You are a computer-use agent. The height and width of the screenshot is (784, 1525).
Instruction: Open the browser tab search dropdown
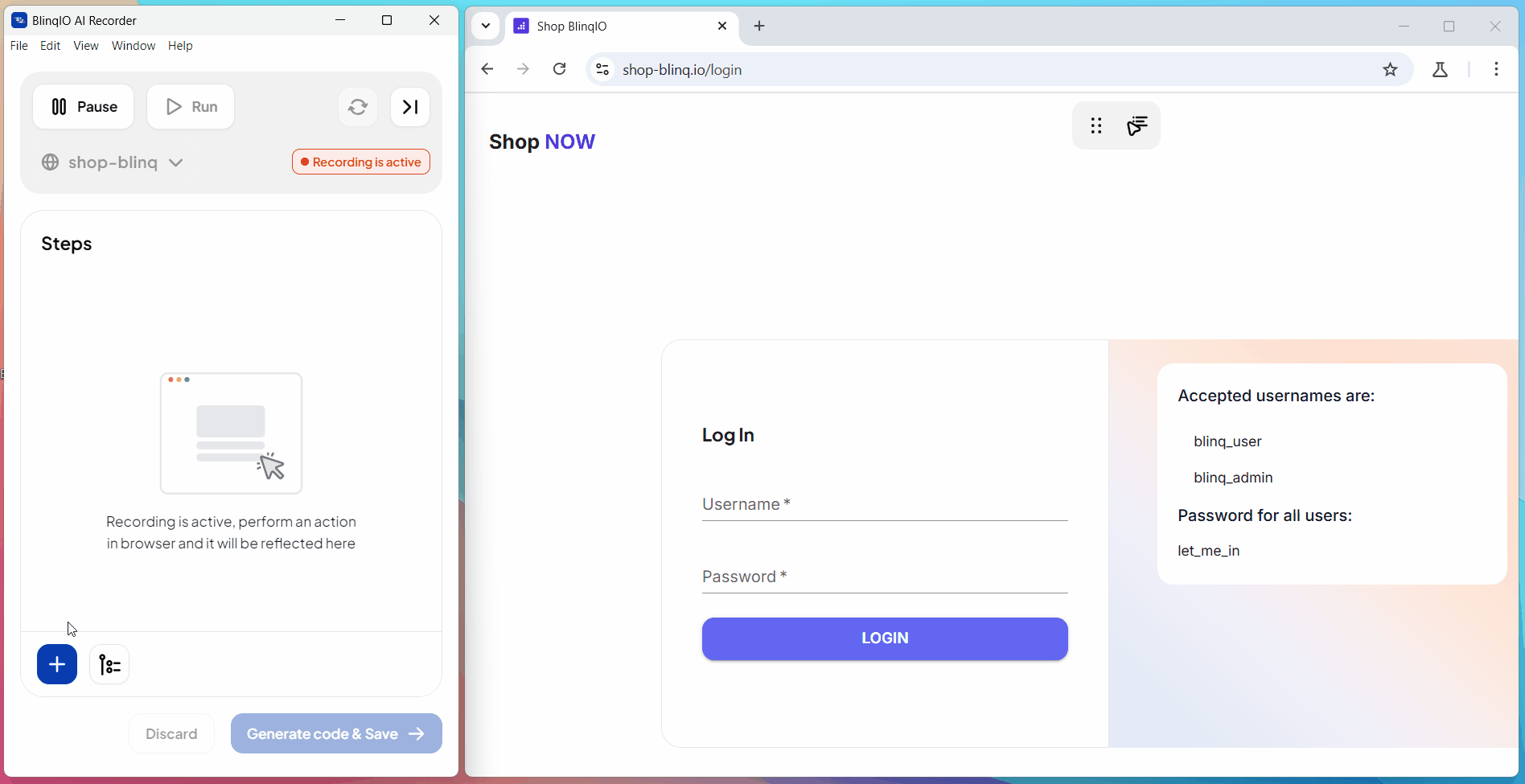coord(486,26)
